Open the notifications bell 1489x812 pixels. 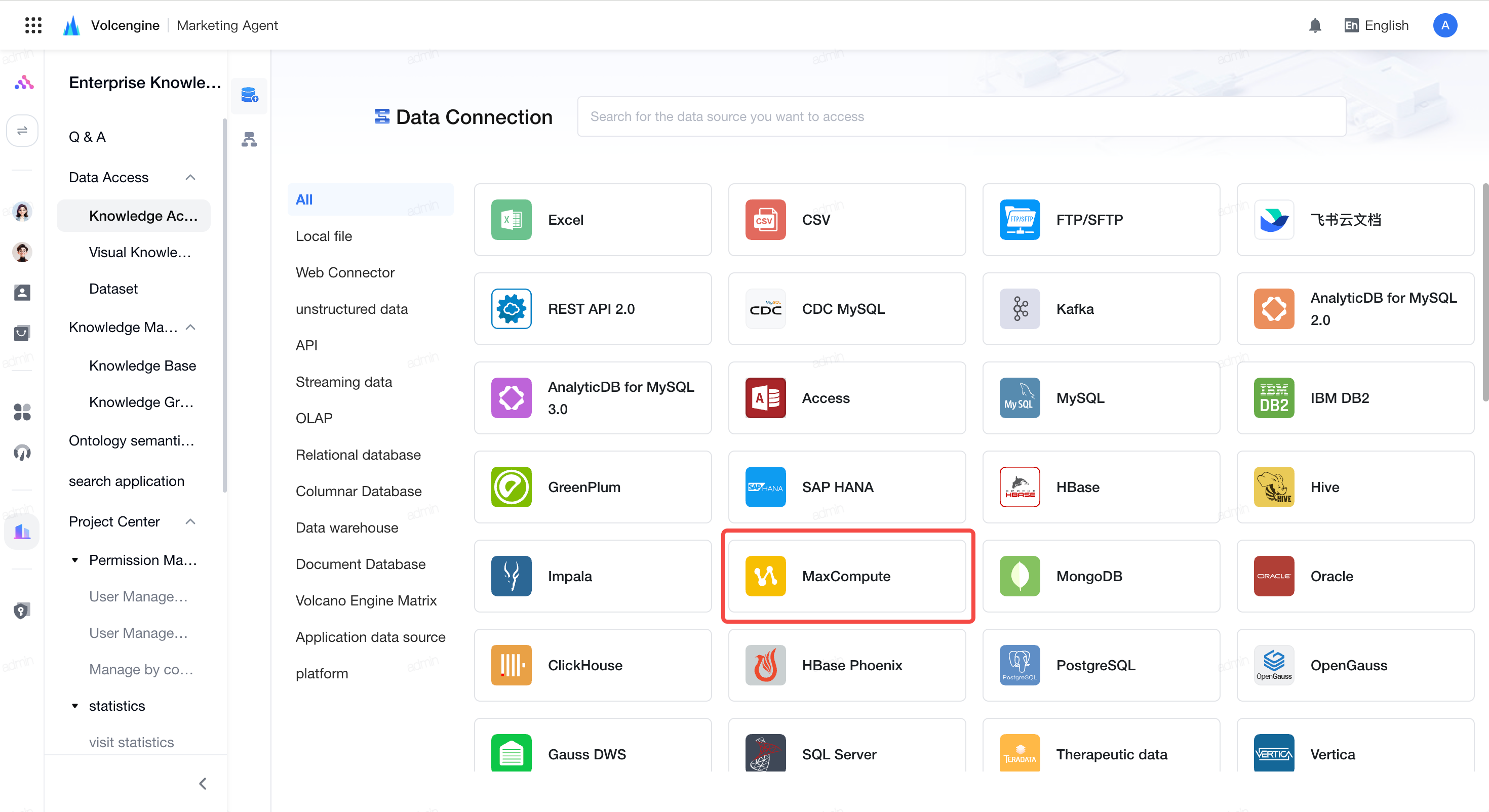(1315, 25)
